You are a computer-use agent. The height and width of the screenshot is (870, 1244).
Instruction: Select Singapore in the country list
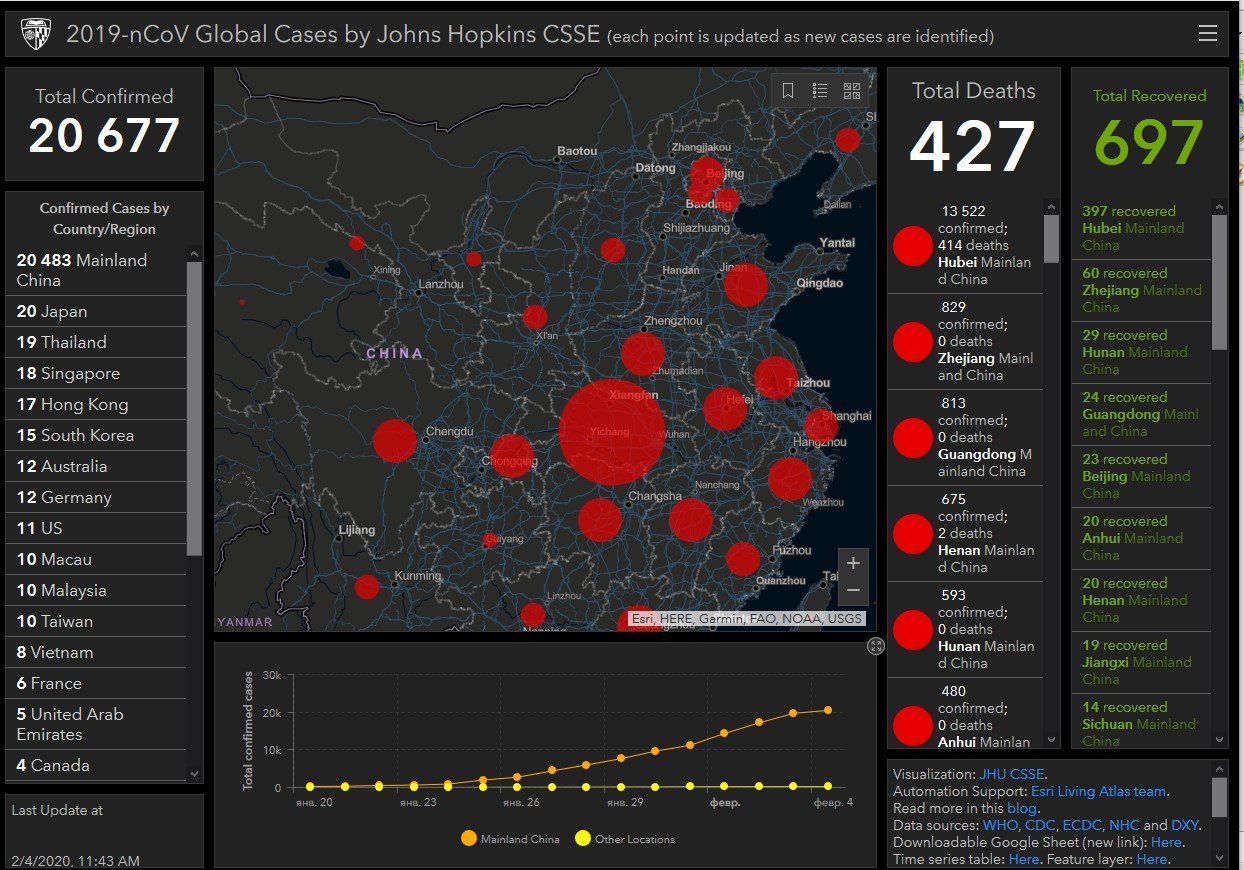click(x=68, y=373)
